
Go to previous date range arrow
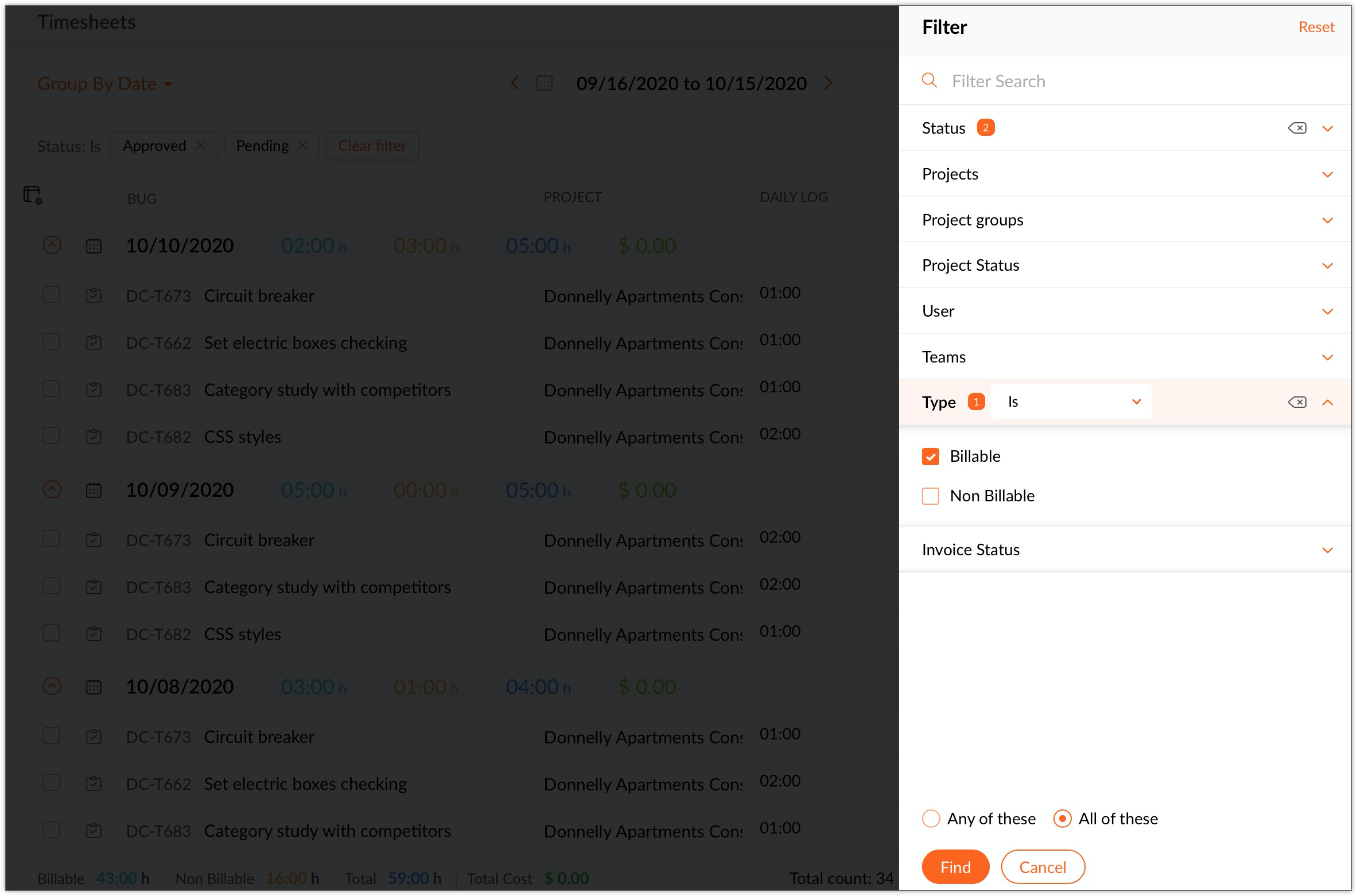click(515, 83)
